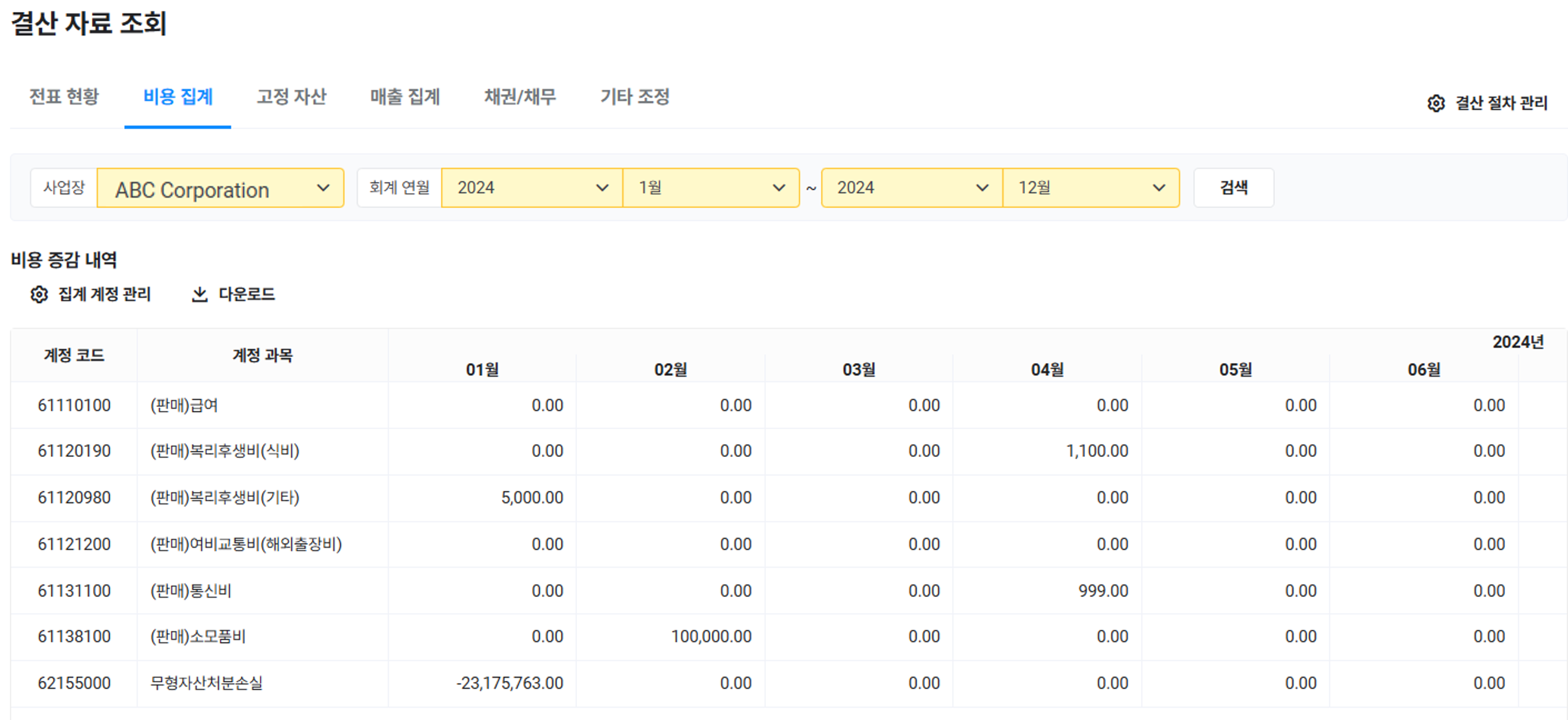
Task: Click the download arrow icon
Action: [199, 295]
